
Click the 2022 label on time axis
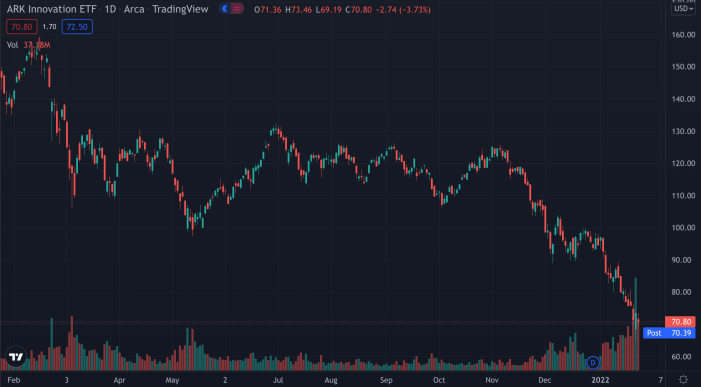click(x=600, y=380)
